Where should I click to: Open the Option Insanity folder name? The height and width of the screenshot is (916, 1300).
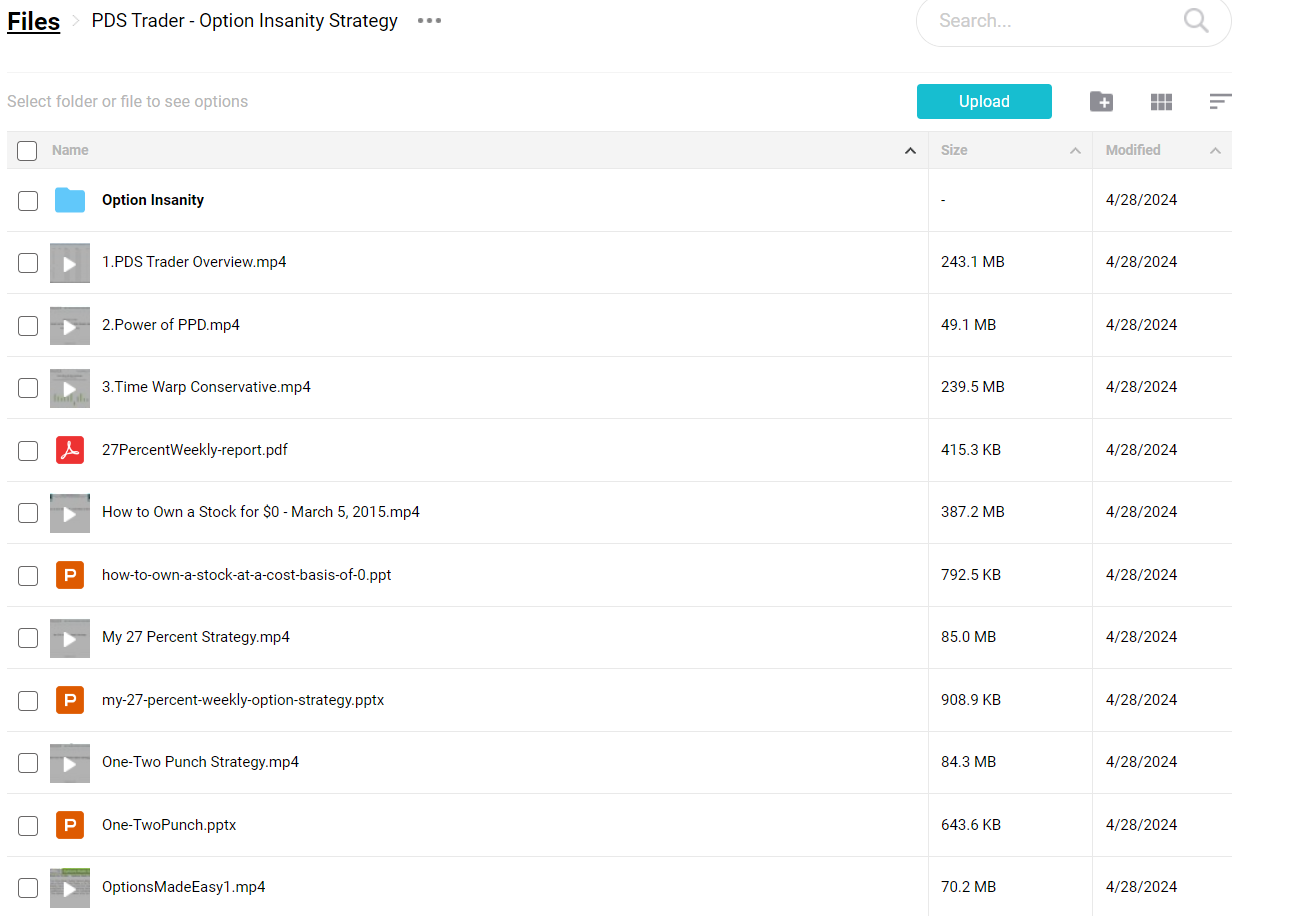coord(153,200)
